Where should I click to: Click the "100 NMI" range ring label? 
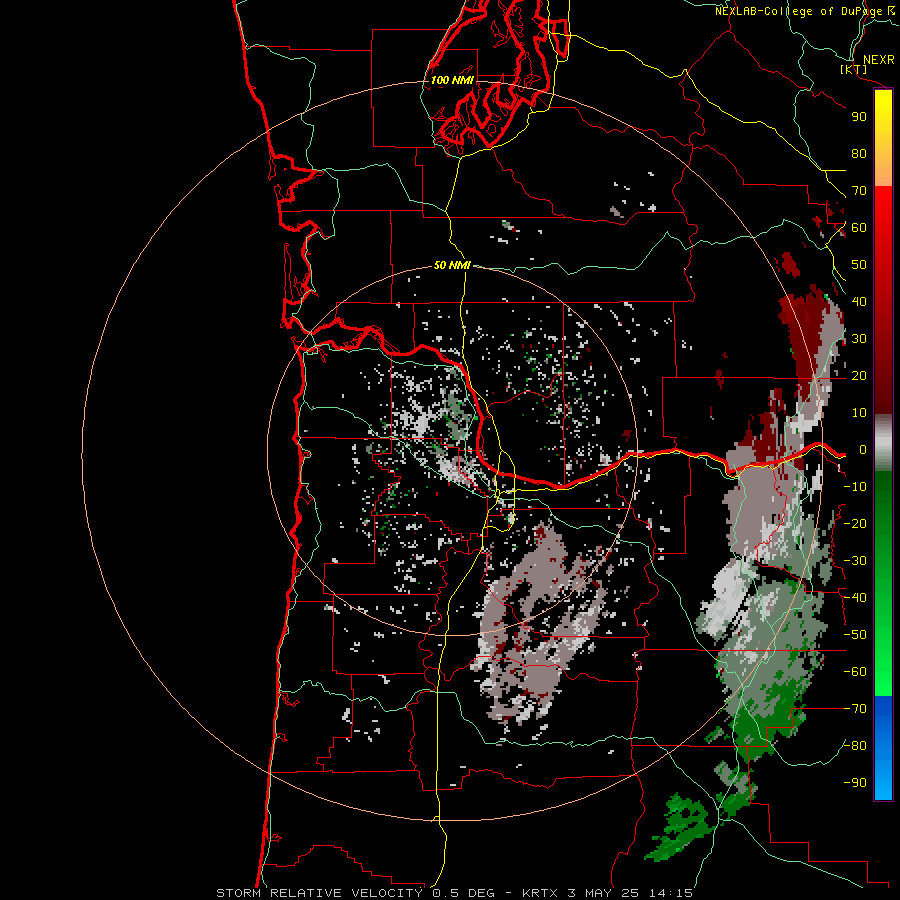(452, 80)
